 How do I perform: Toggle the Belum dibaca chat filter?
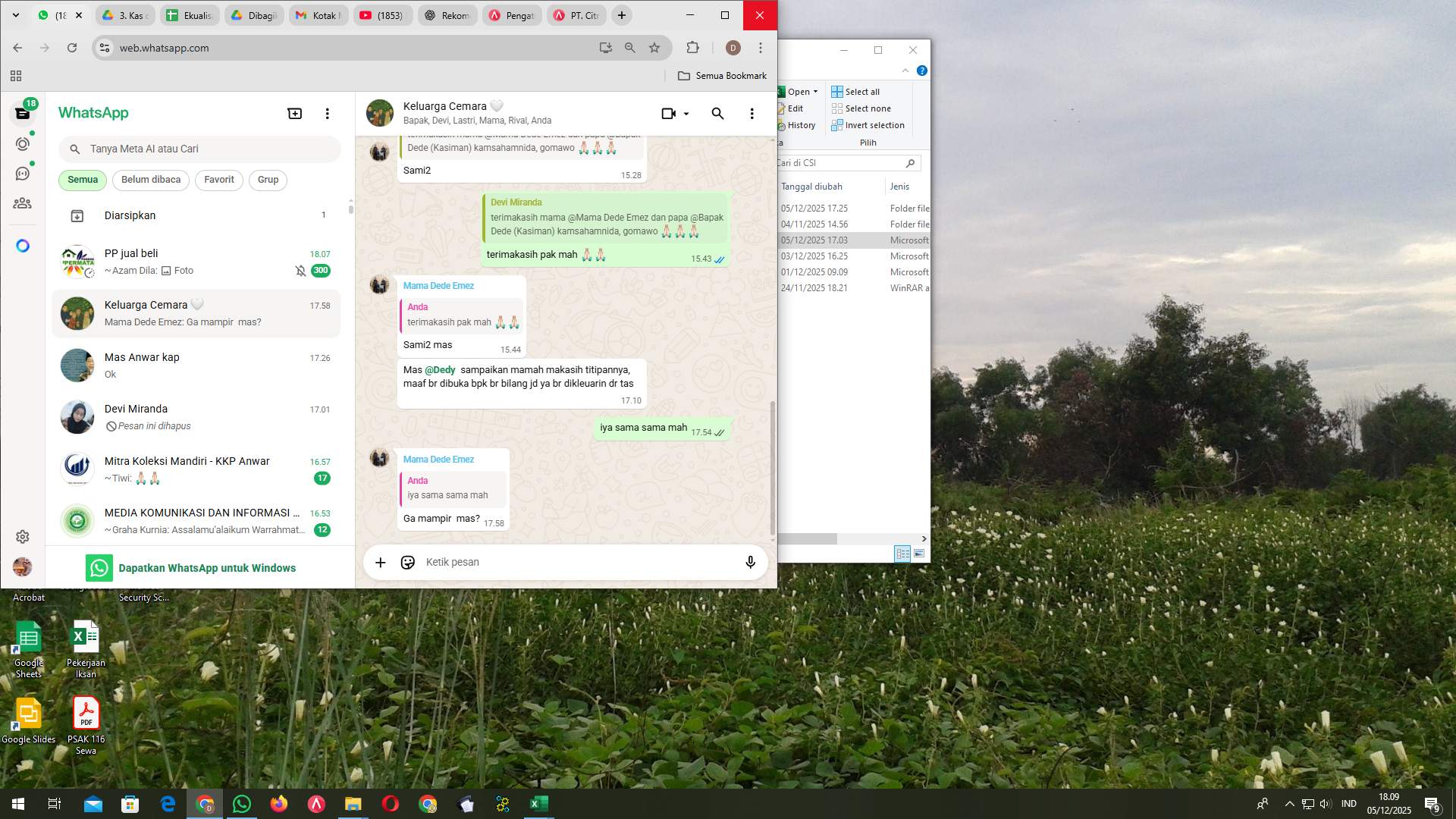150,180
